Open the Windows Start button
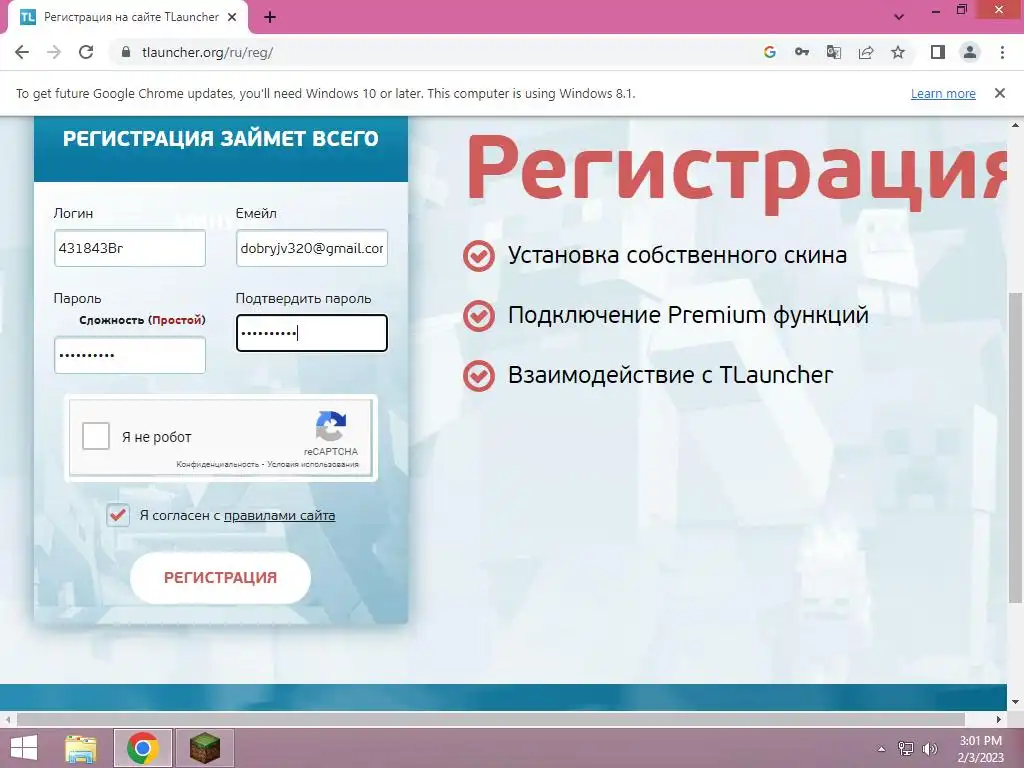 pyautogui.click(x=24, y=748)
